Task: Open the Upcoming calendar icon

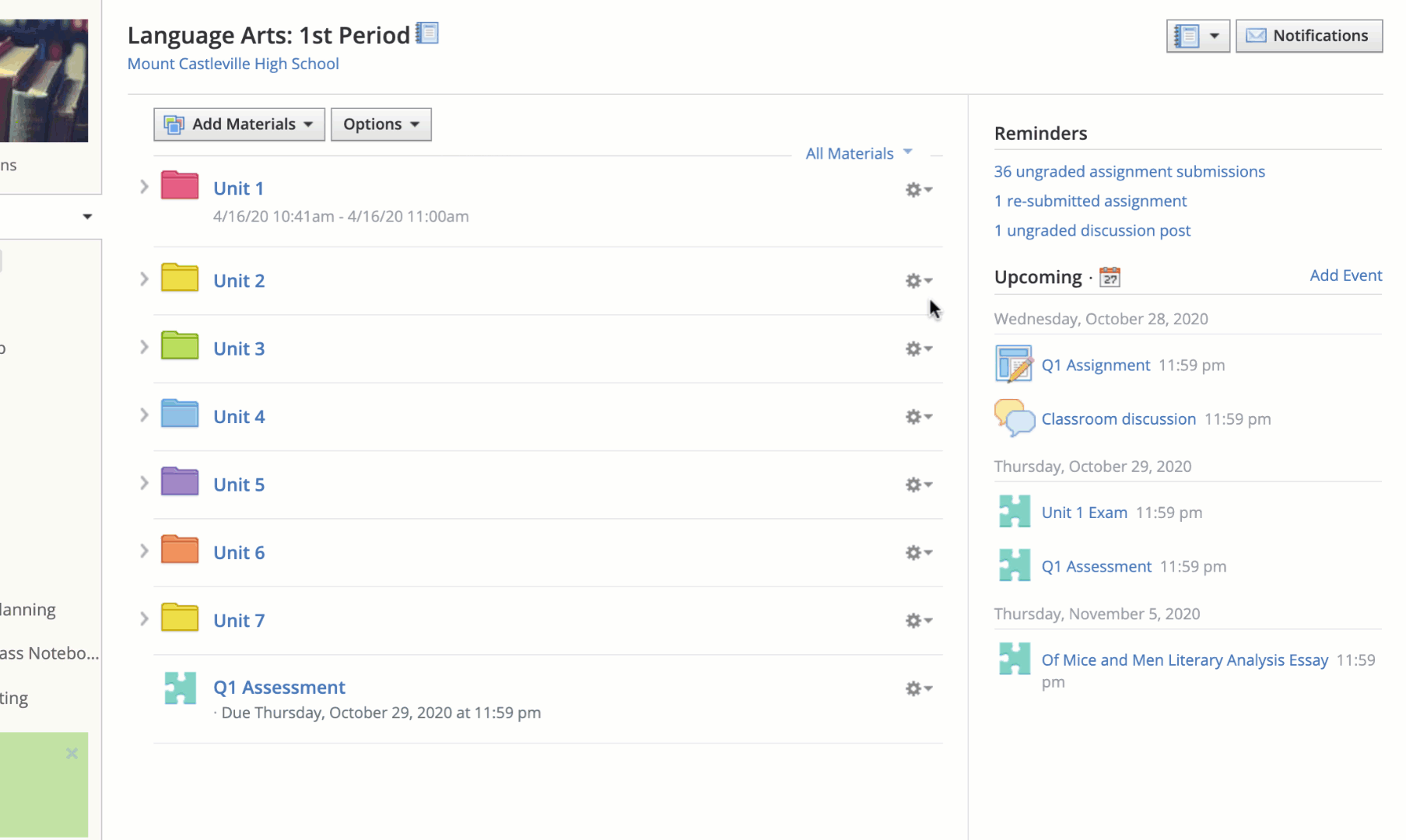Action: 1110,278
